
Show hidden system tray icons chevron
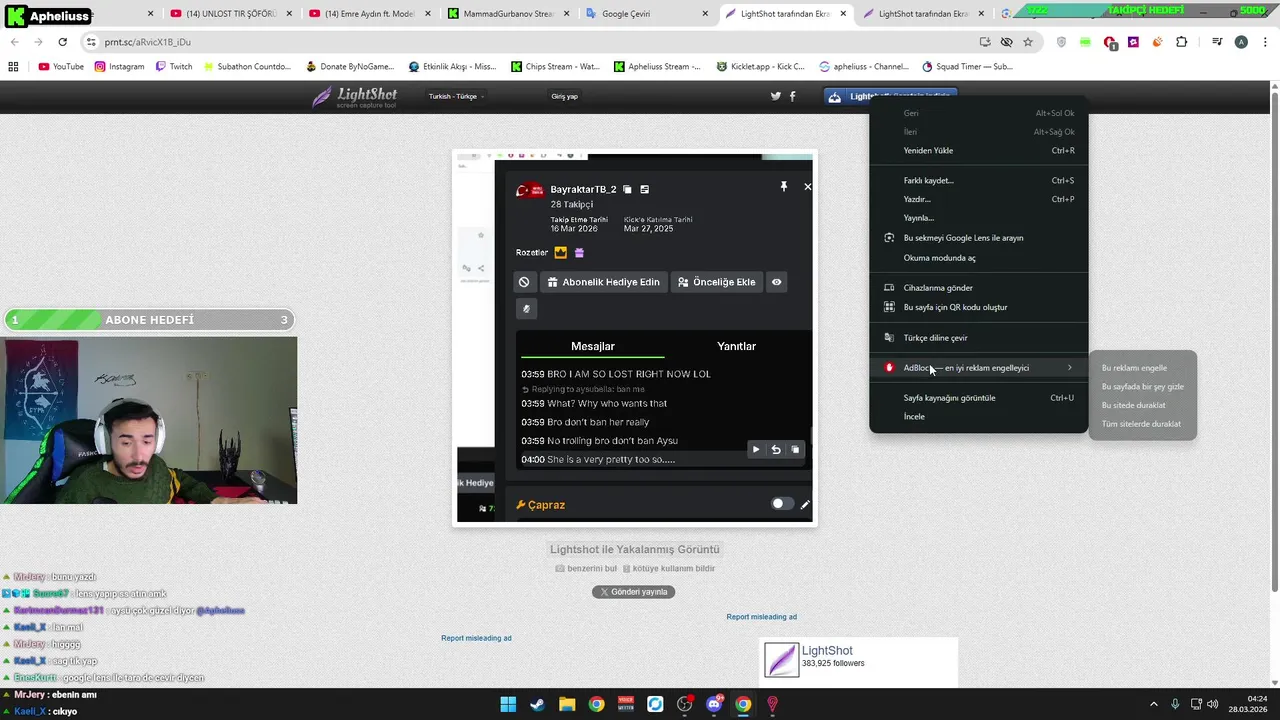click(x=1153, y=704)
